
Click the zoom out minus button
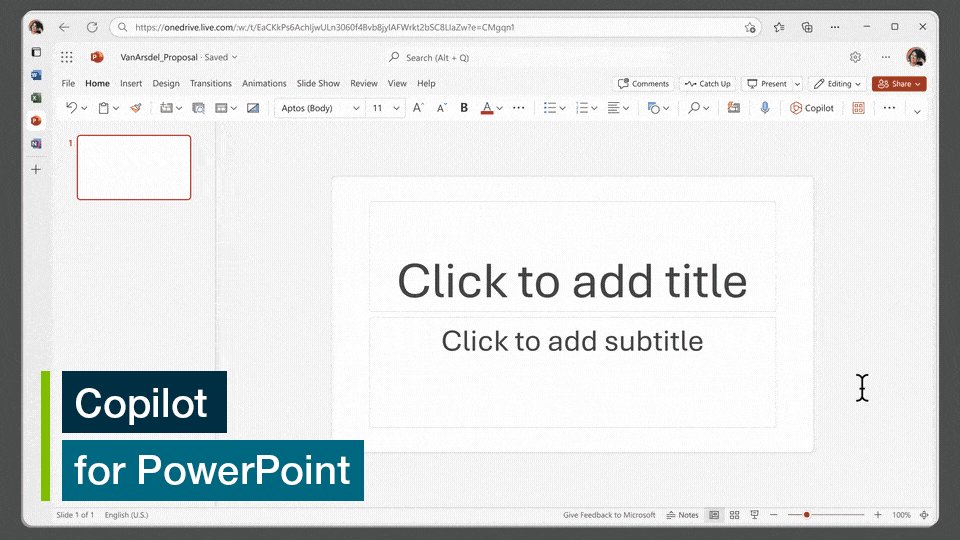point(774,516)
